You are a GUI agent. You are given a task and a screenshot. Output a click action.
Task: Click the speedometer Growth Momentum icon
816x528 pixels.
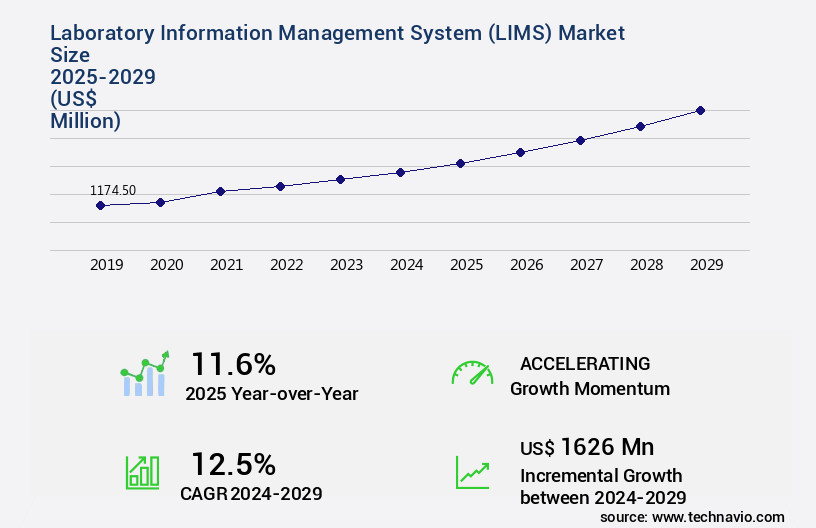coord(472,374)
